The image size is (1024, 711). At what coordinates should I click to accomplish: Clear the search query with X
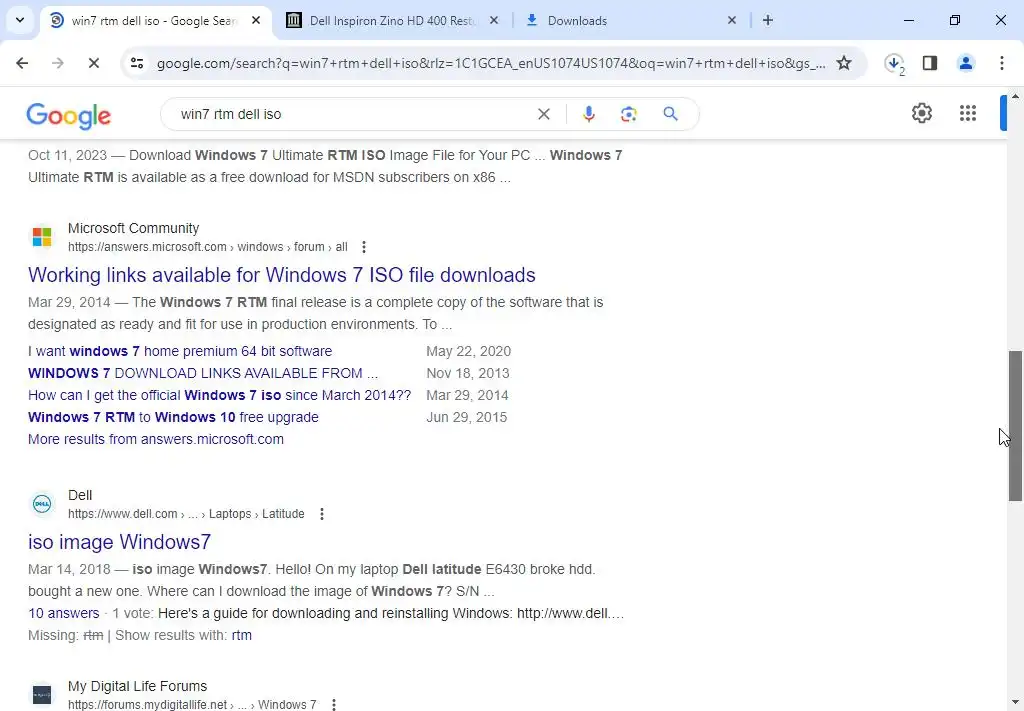click(x=543, y=114)
